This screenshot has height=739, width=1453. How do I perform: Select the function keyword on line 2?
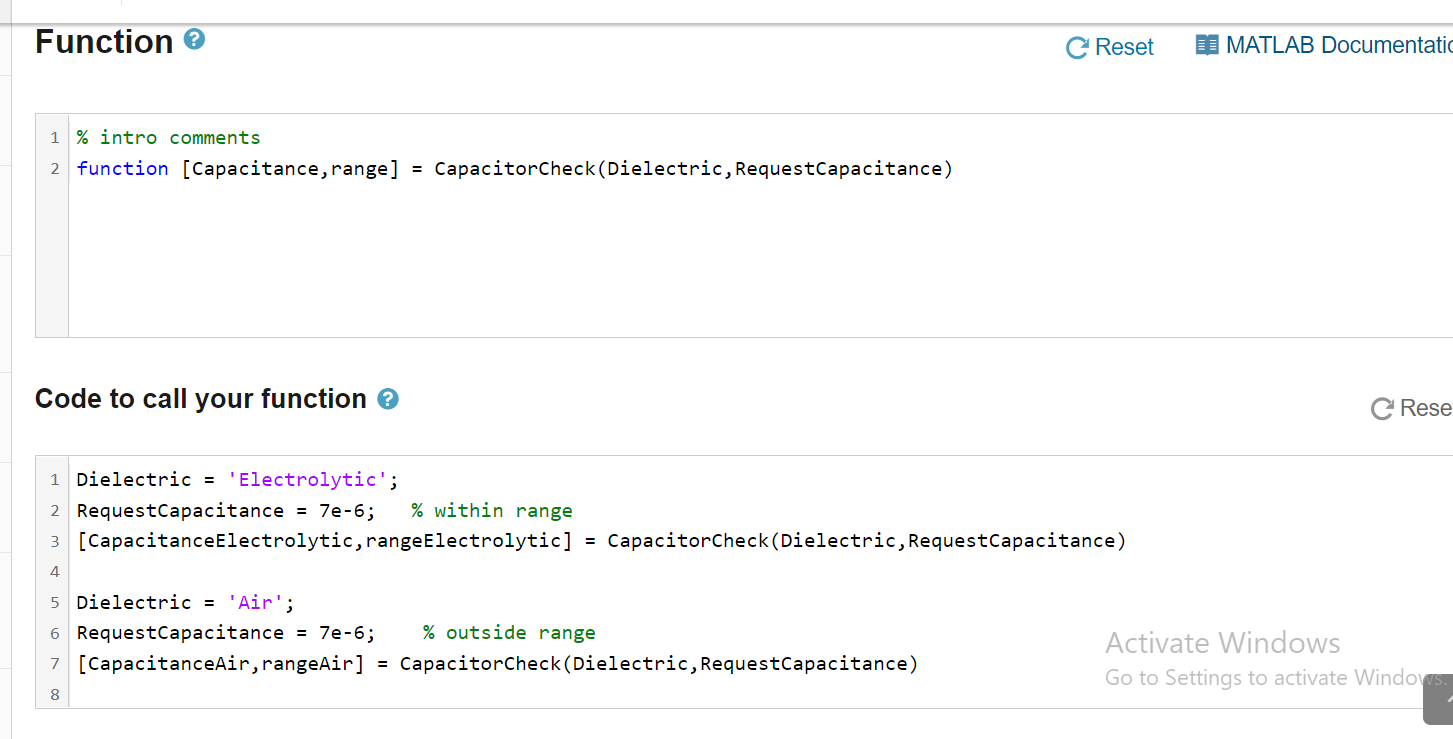click(122, 168)
